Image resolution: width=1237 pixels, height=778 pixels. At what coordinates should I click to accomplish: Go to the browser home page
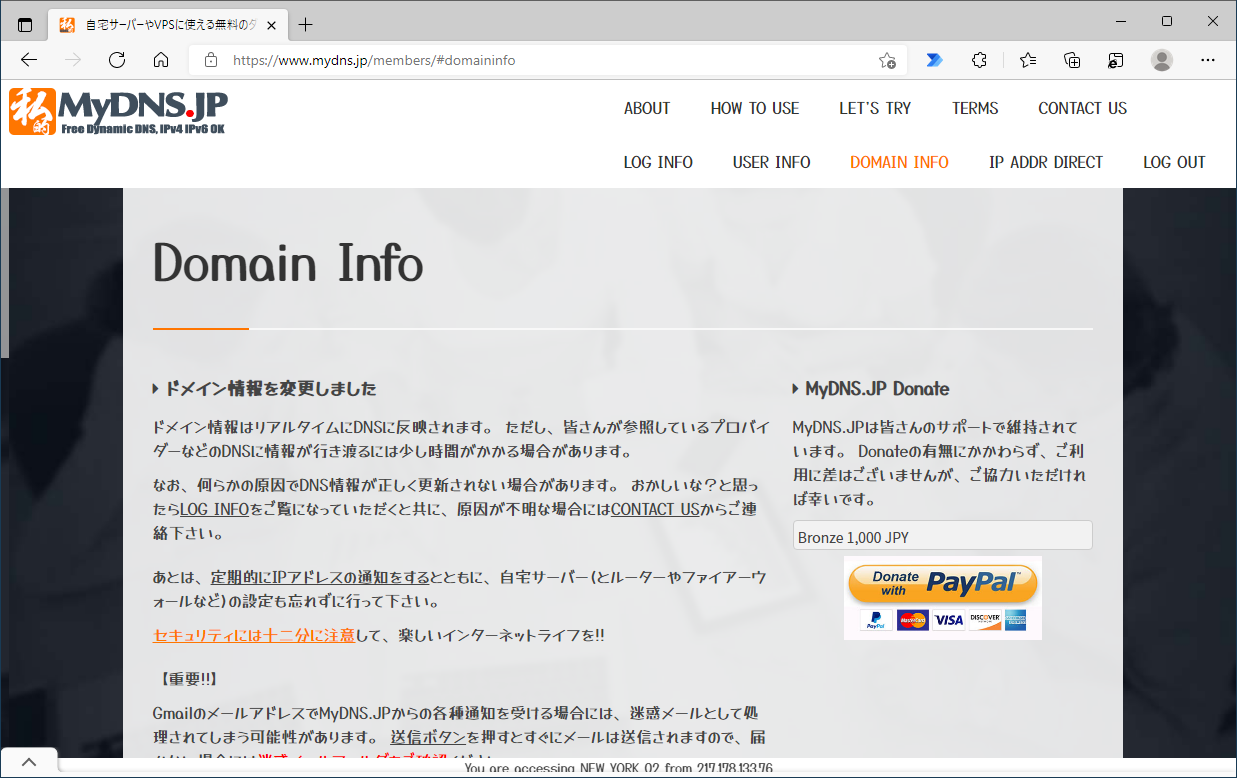click(160, 60)
